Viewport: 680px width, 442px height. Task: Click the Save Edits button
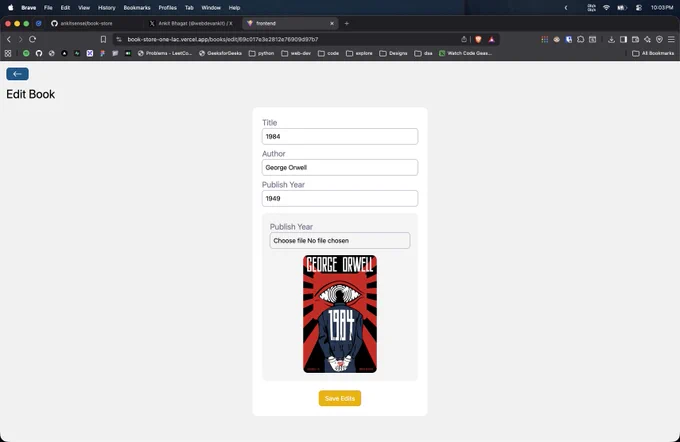(340, 398)
